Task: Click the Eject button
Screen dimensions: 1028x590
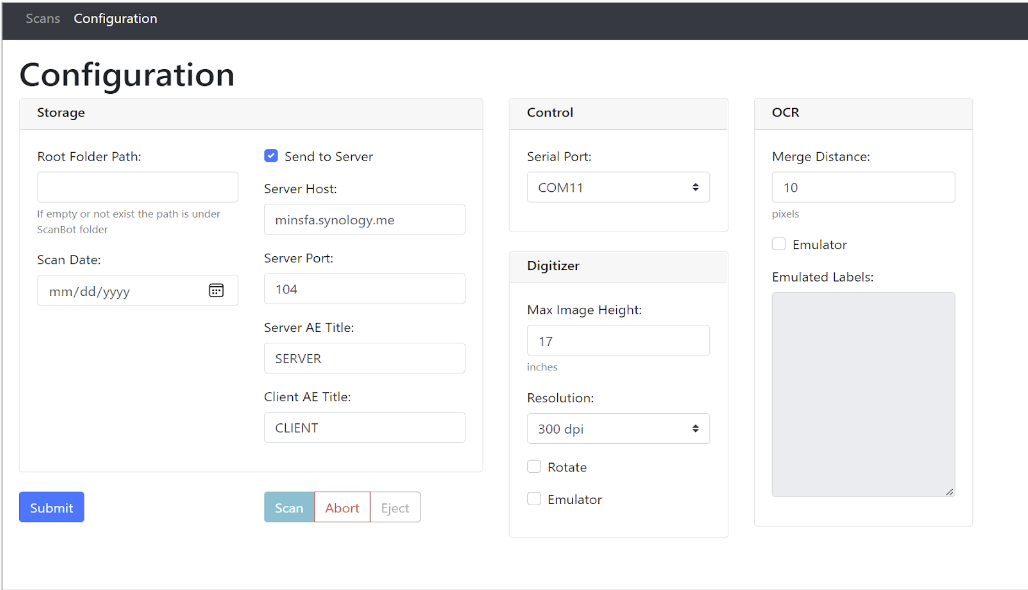Action: tap(395, 507)
